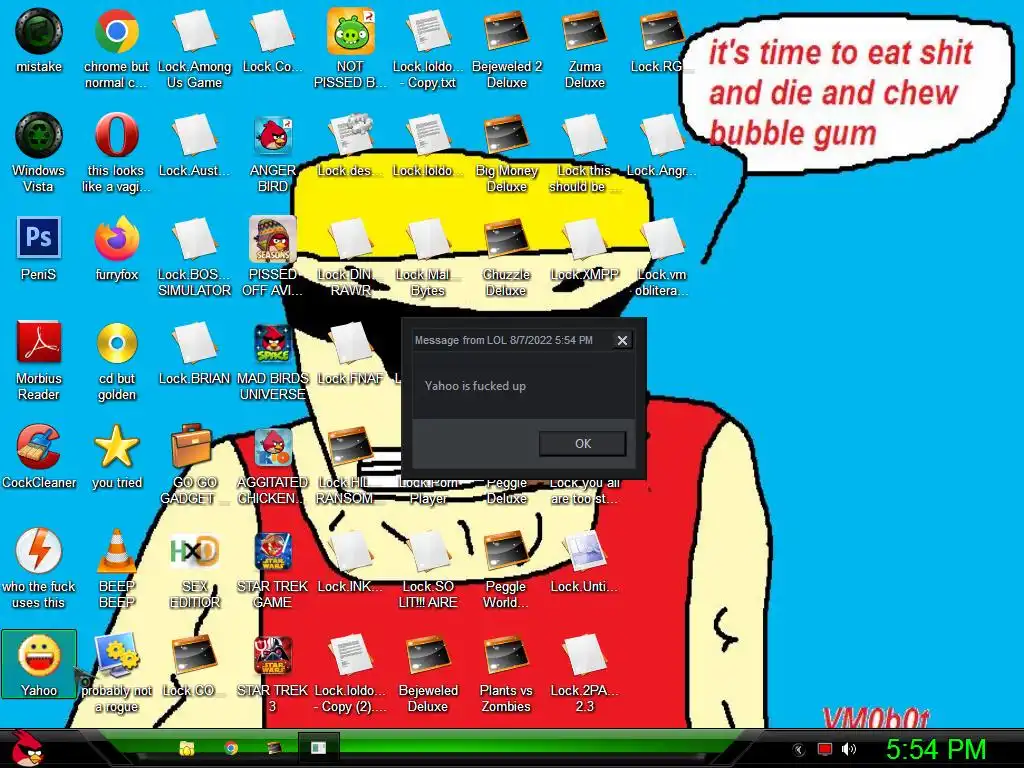
Task: Open the Photoshop icon labeled PeniS
Action: 39,249
